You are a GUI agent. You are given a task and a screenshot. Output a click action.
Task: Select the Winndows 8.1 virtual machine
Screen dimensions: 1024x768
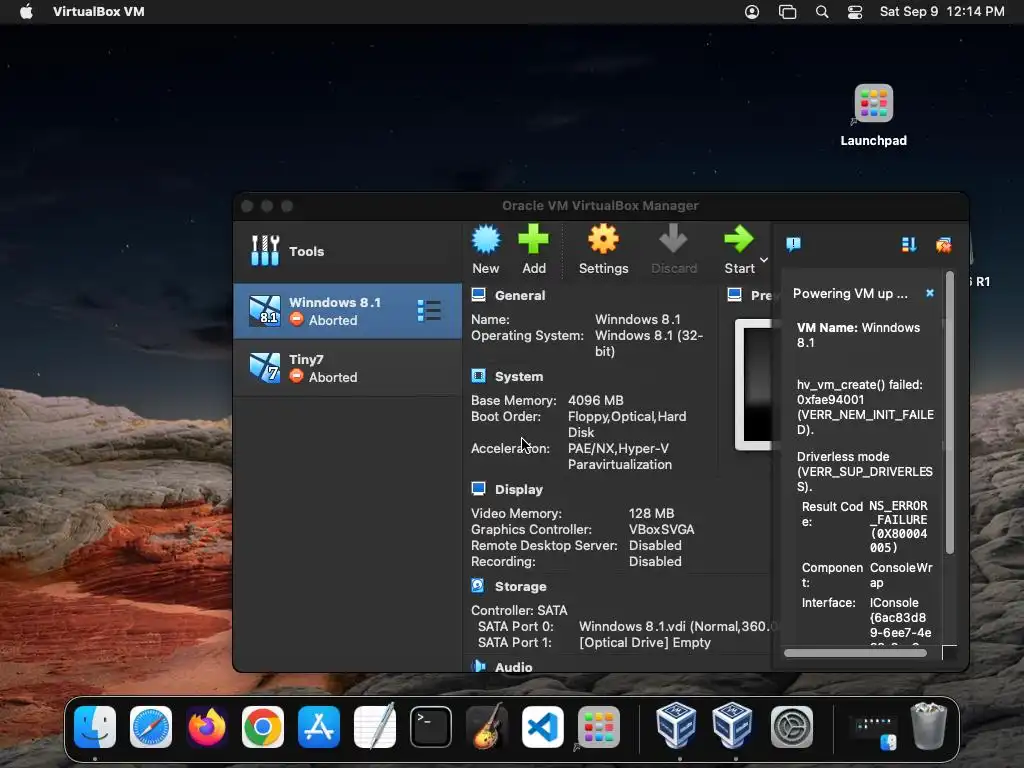[347, 311]
